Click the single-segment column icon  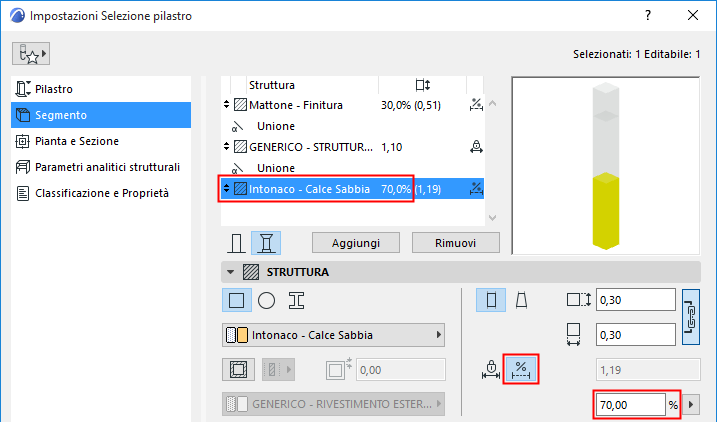pyautogui.click(x=237, y=243)
